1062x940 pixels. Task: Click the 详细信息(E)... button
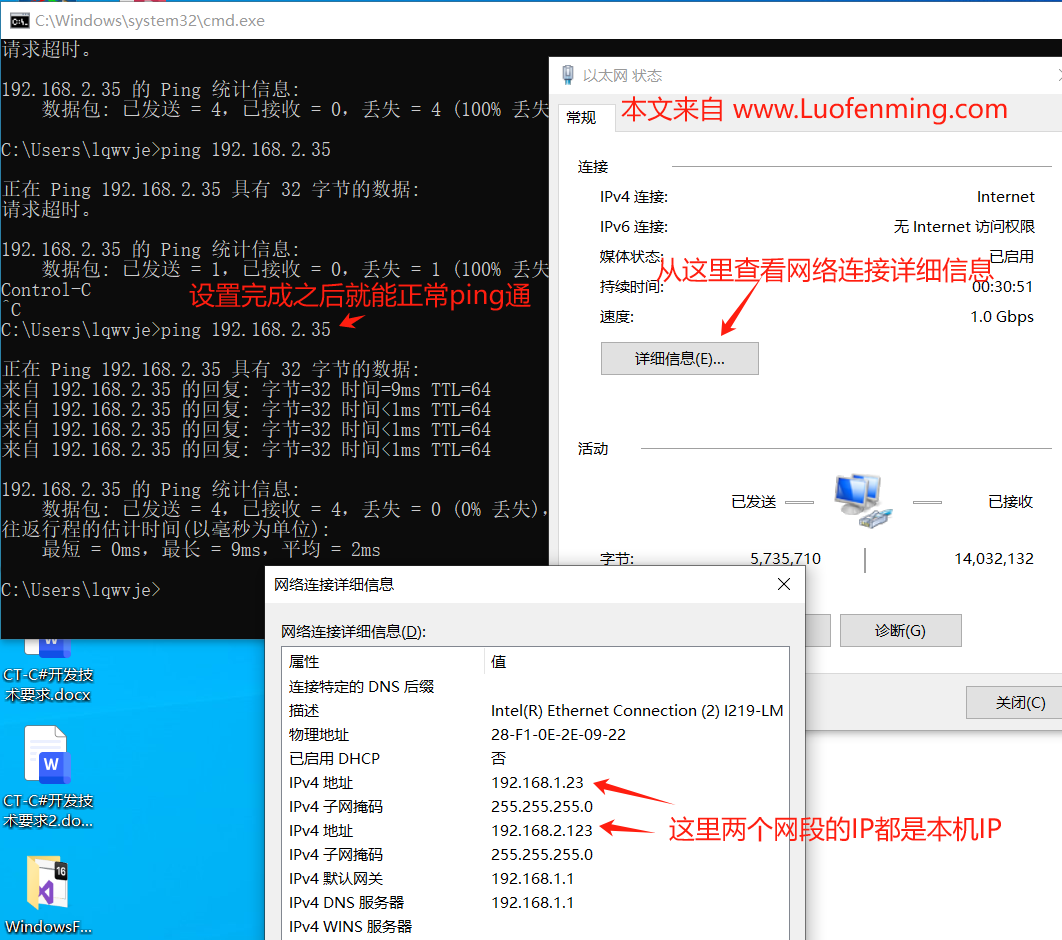click(x=679, y=358)
